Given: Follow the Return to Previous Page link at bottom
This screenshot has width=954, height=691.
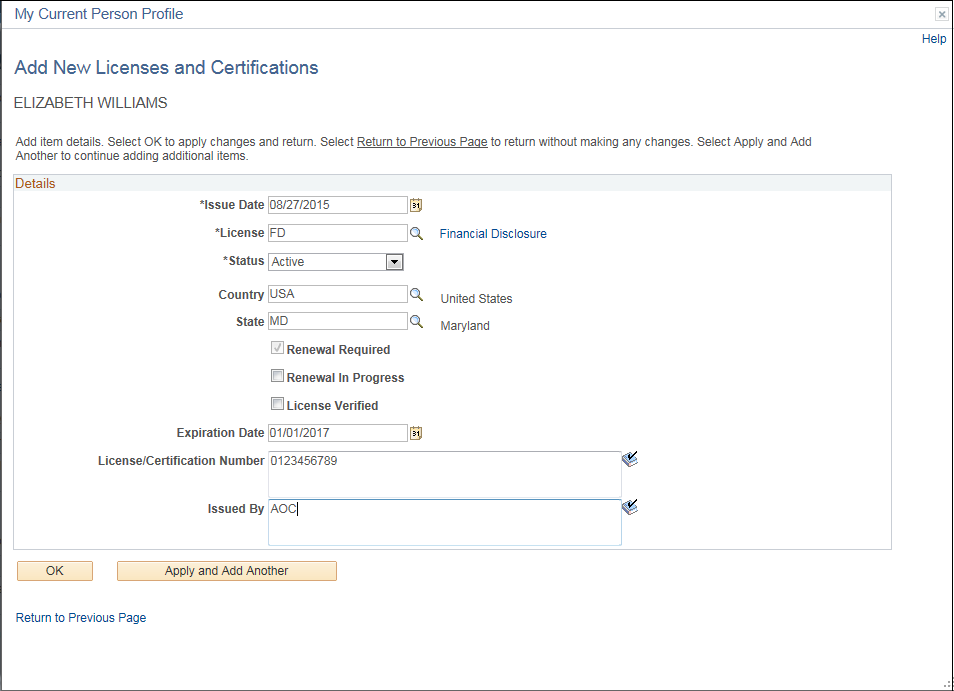Looking at the screenshot, I should pyautogui.click(x=81, y=617).
